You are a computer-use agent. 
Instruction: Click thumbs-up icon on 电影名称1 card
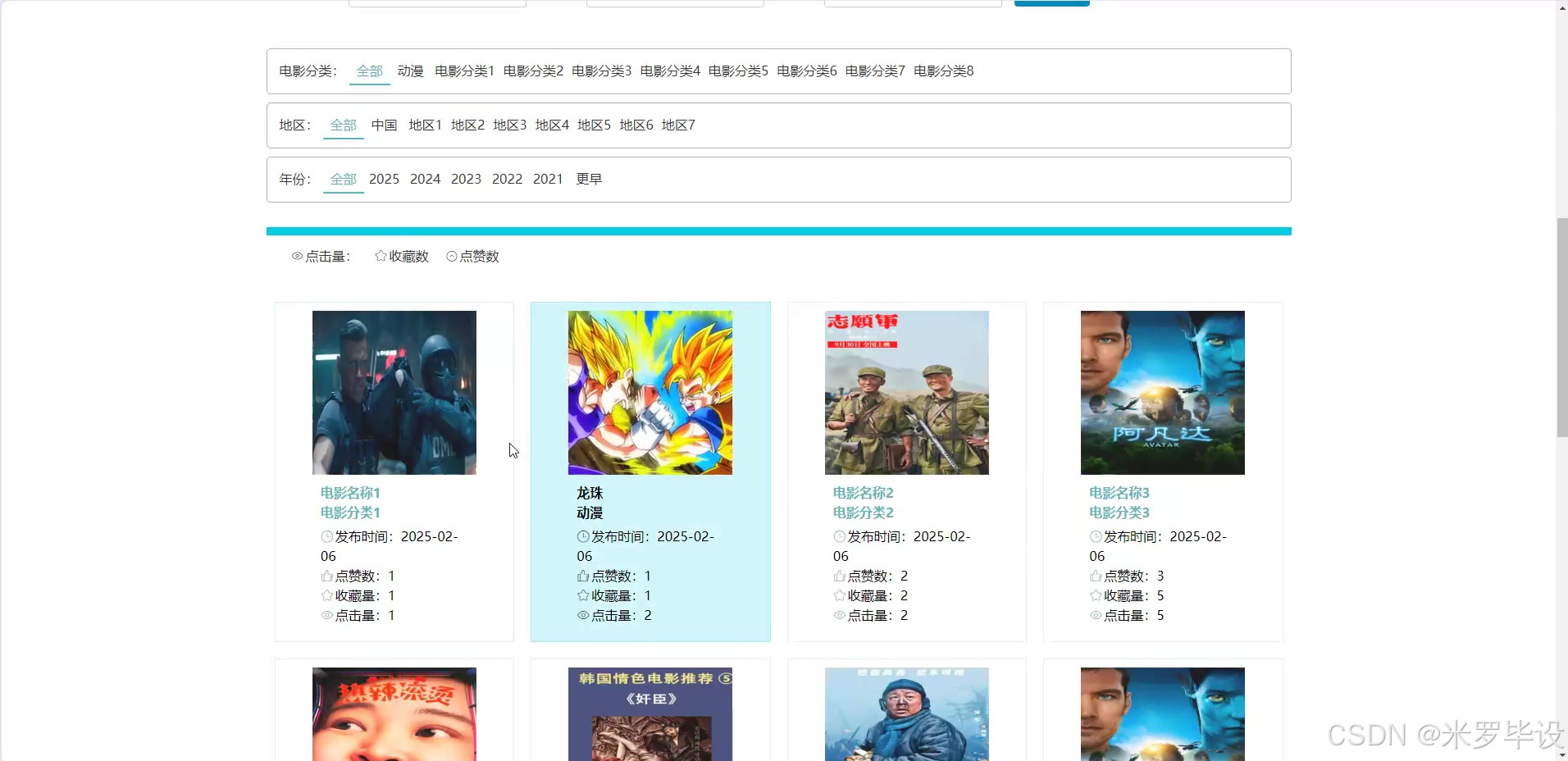[x=327, y=576]
